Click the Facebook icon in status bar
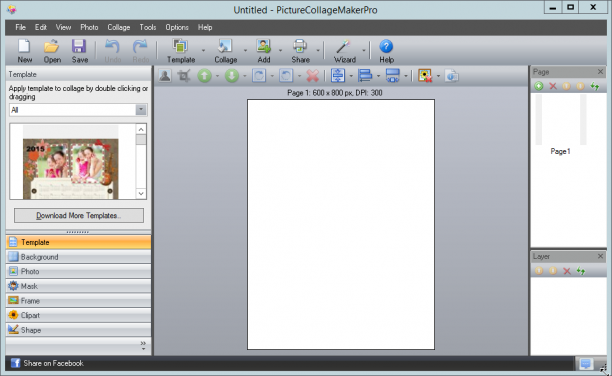Image resolution: width=612 pixels, height=376 pixels. point(15,363)
